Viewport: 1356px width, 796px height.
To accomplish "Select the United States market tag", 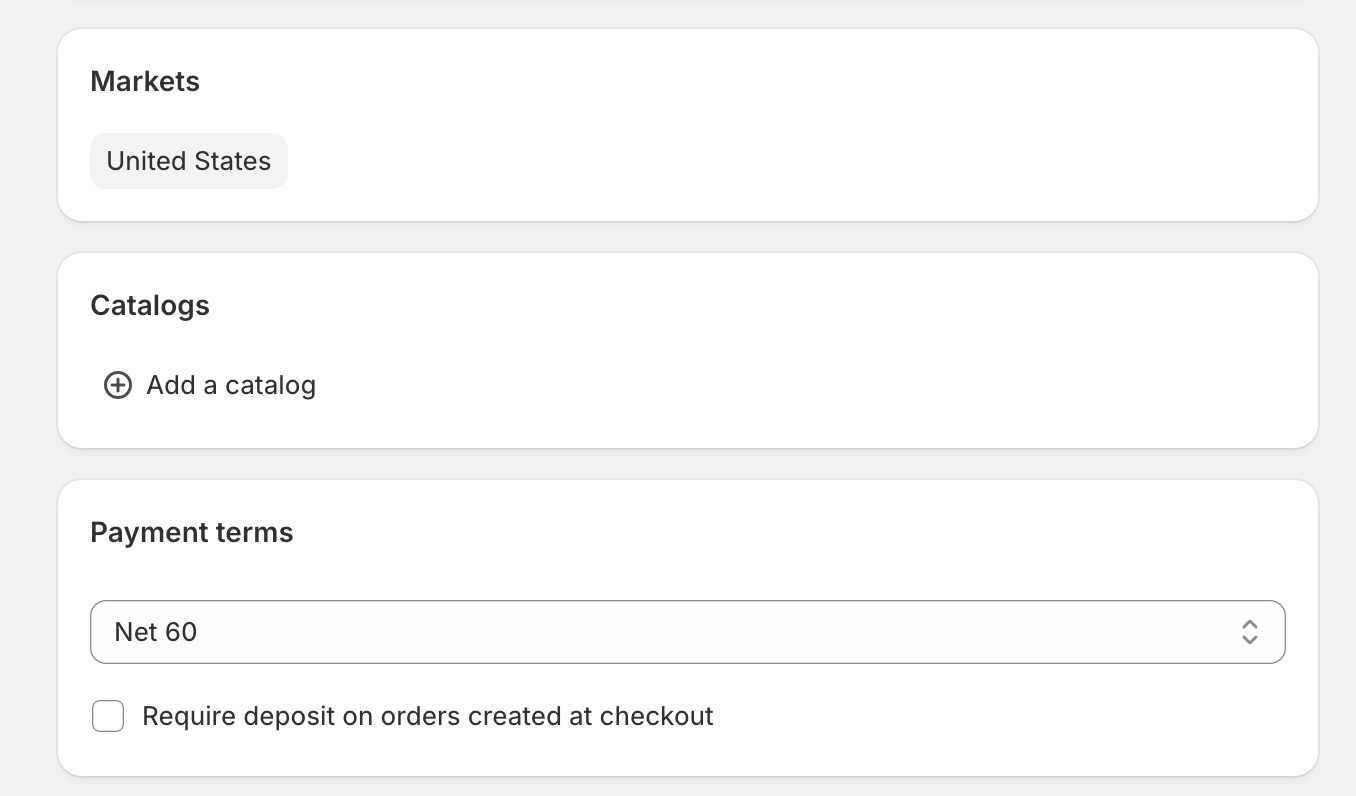I will point(189,161).
